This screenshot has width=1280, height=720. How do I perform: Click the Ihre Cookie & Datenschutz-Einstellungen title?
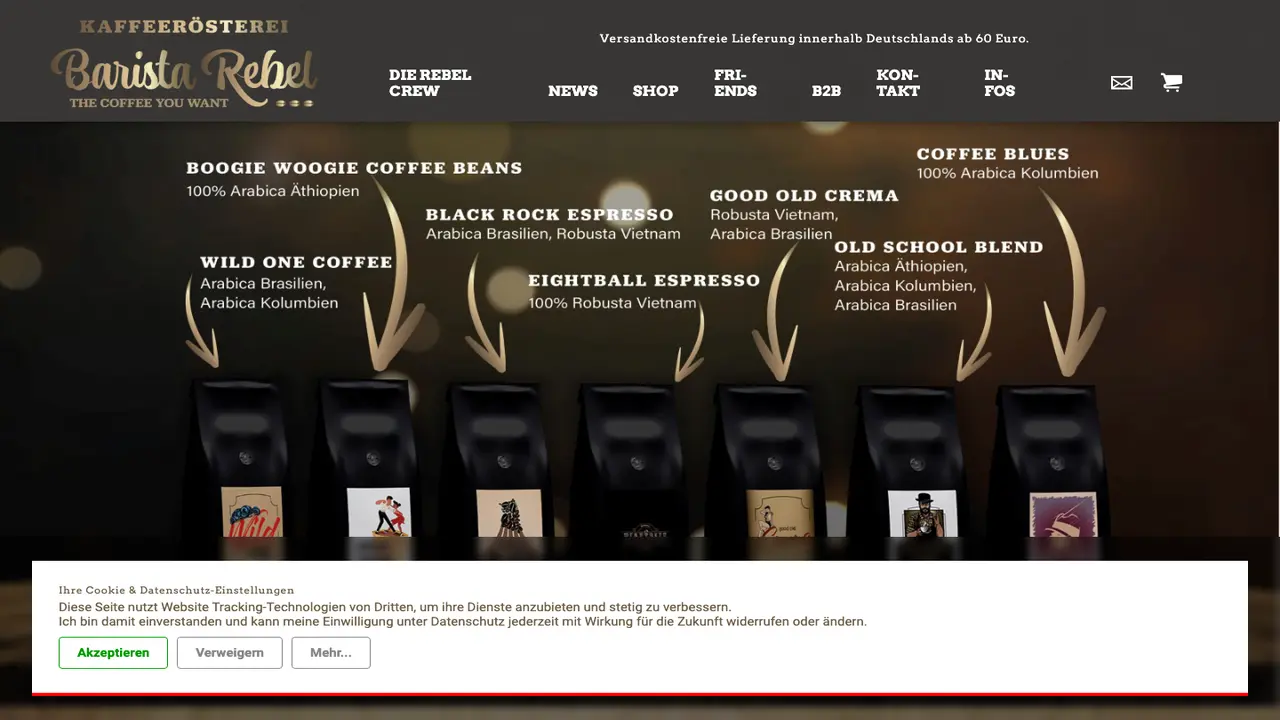(177, 590)
